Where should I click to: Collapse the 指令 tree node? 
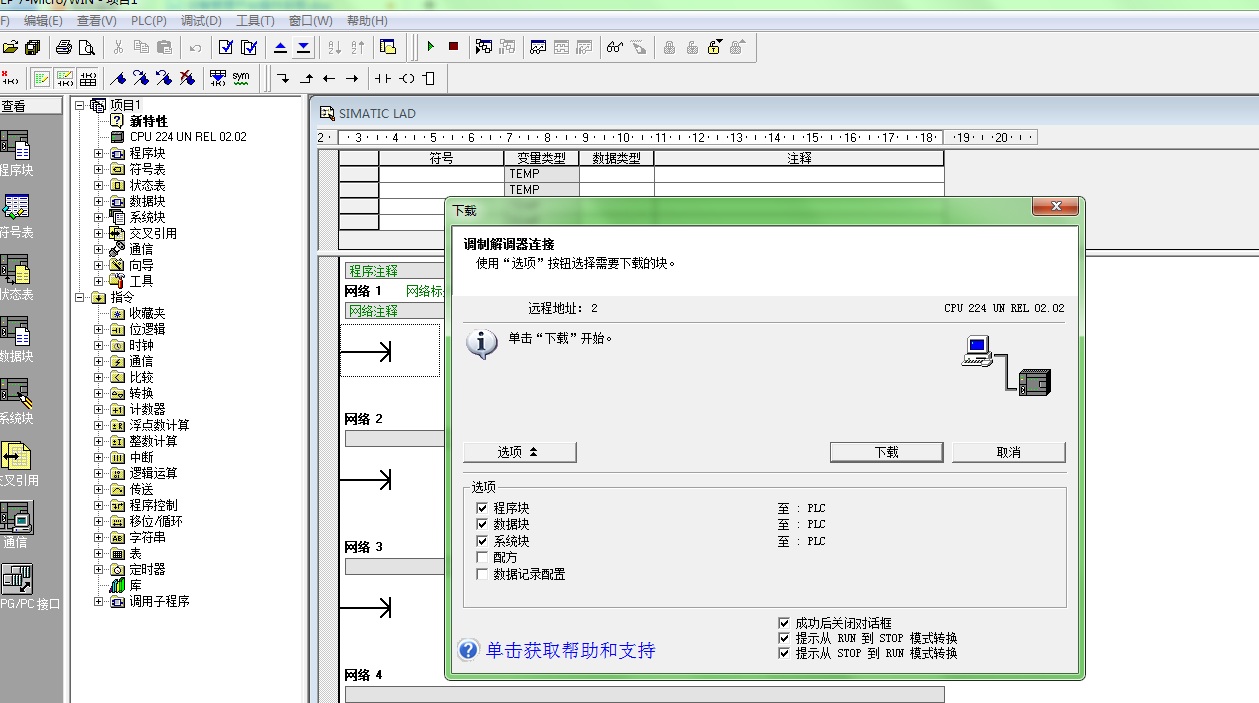[x=80, y=297]
